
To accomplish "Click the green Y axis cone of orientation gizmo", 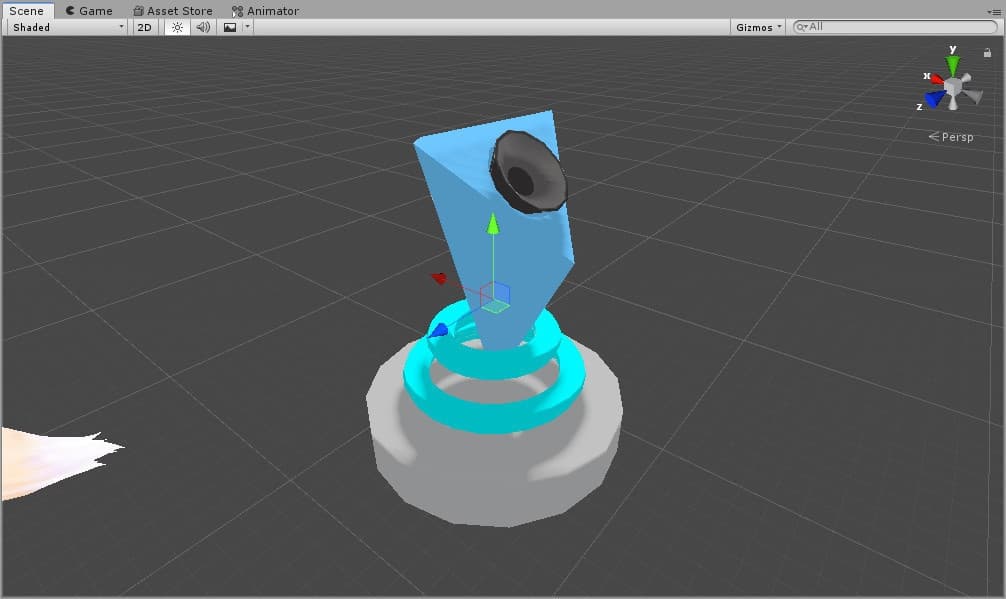I will tap(953, 65).
